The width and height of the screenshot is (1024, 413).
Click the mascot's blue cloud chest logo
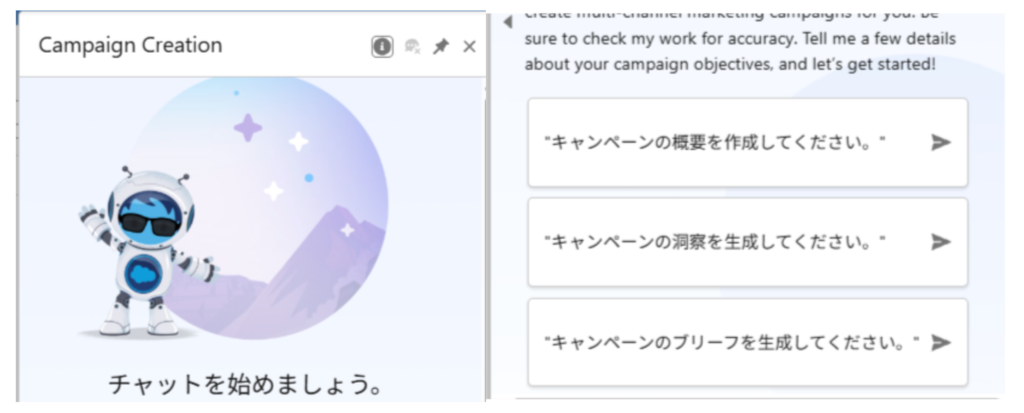pos(144,274)
